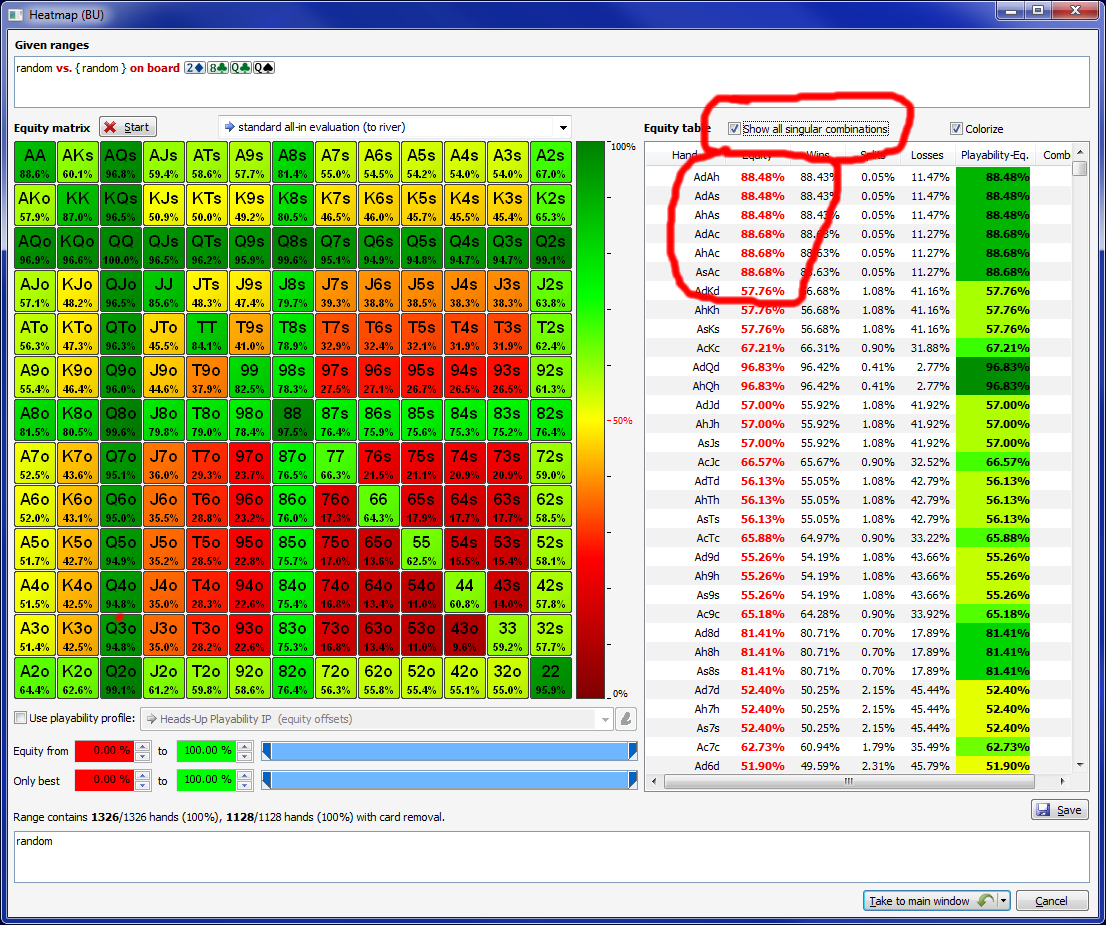The height and width of the screenshot is (925, 1106).
Task: Click the Equity from range slider bar
Action: tap(449, 751)
